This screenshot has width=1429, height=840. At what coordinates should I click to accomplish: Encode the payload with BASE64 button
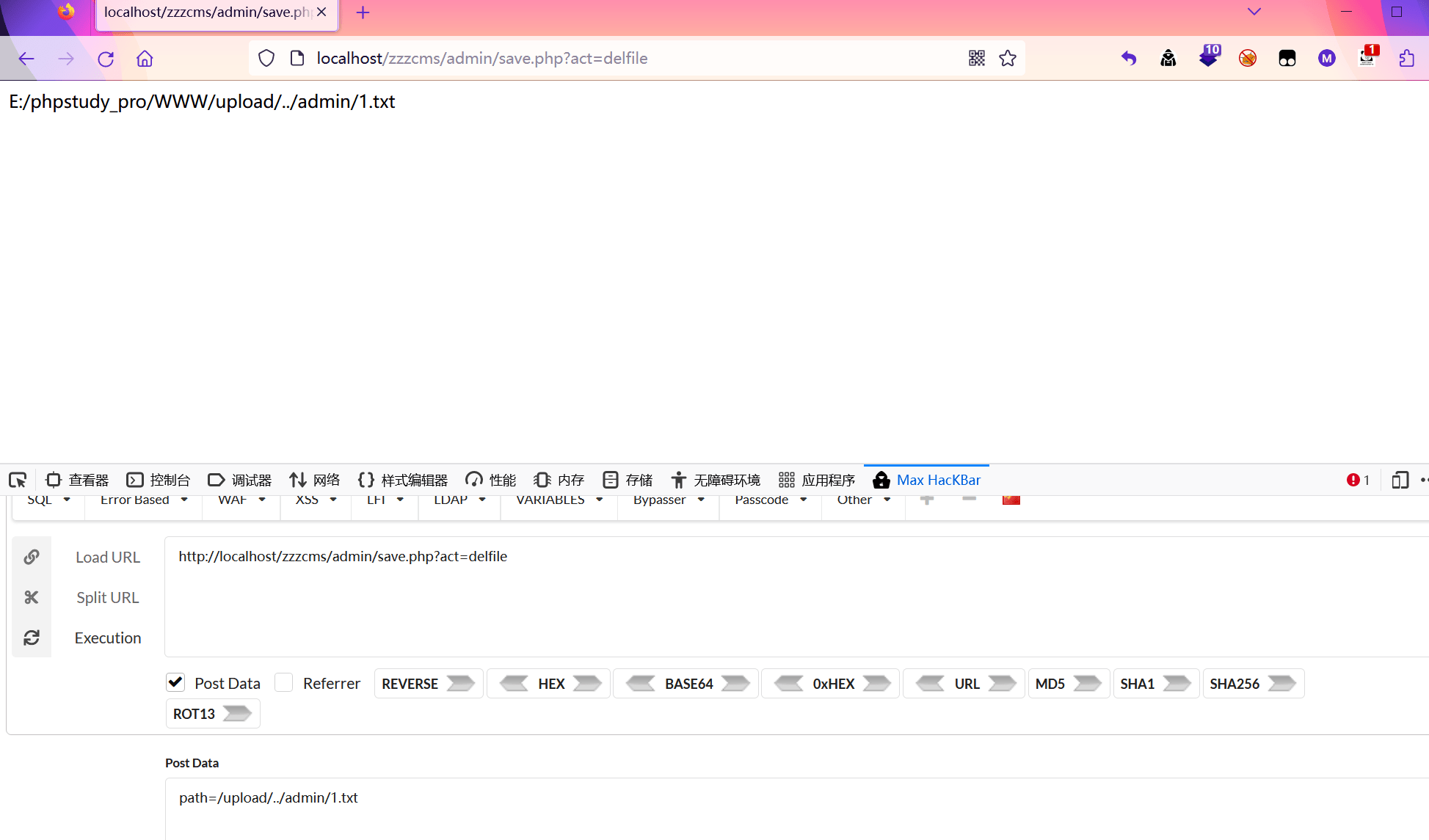pyautogui.click(x=685, y=683)
